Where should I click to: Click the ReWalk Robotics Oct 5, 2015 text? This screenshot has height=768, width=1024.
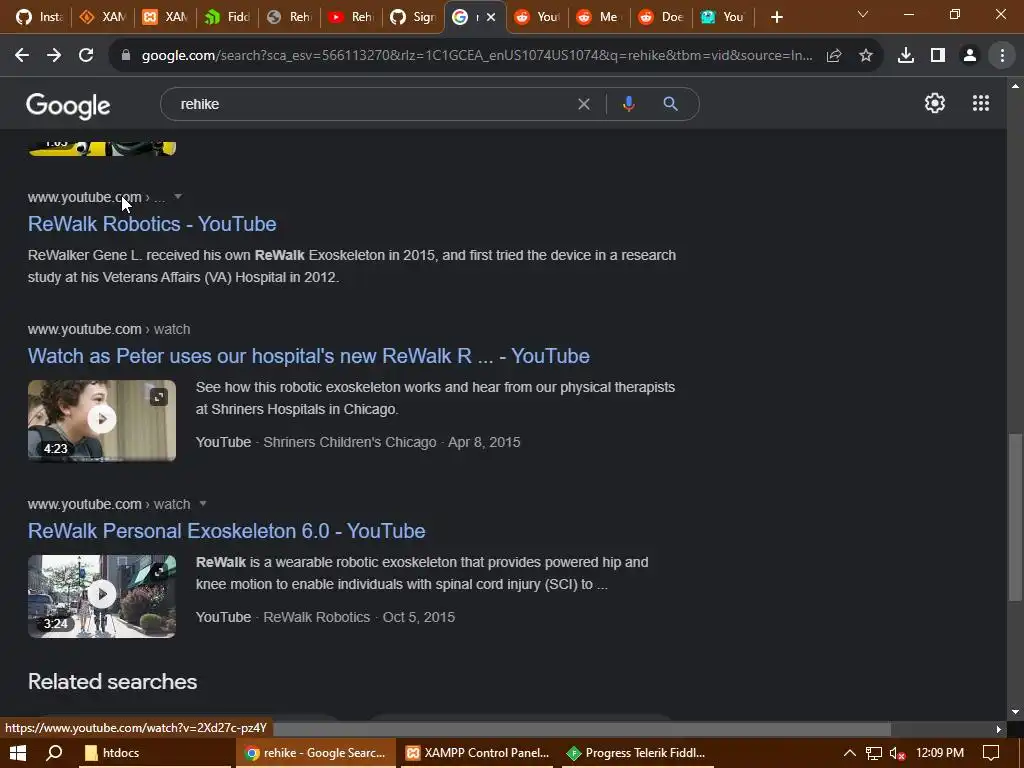pos(359,617)
